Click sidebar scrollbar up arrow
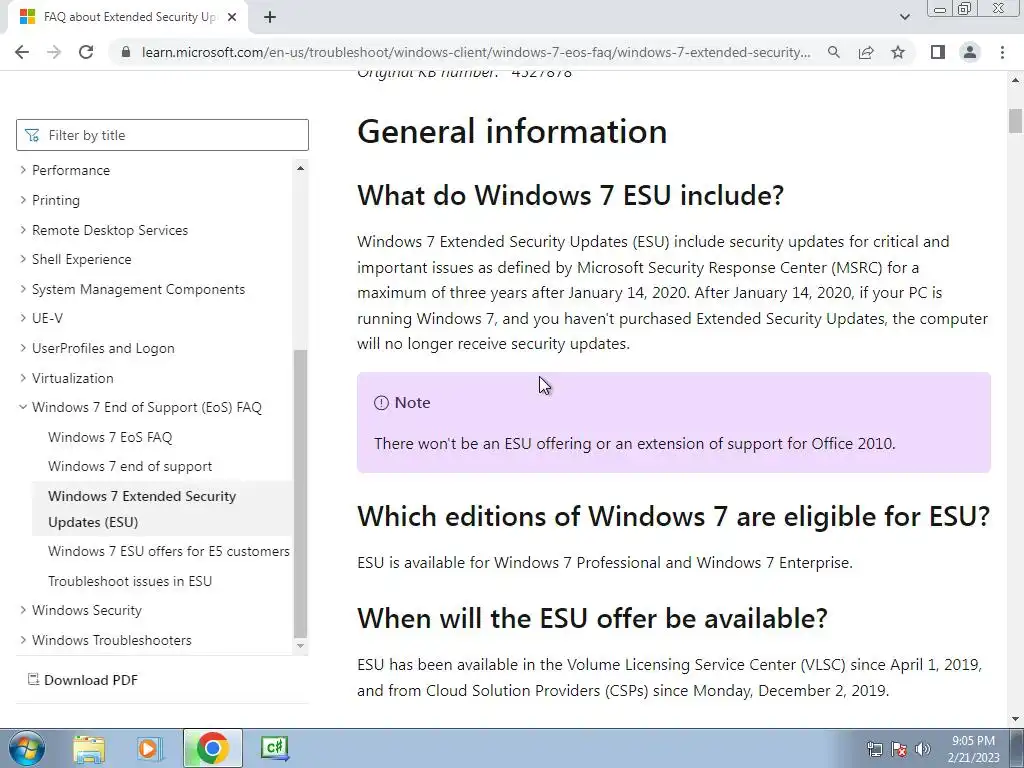The image size is (1024, 768). [x=300, y=168]
